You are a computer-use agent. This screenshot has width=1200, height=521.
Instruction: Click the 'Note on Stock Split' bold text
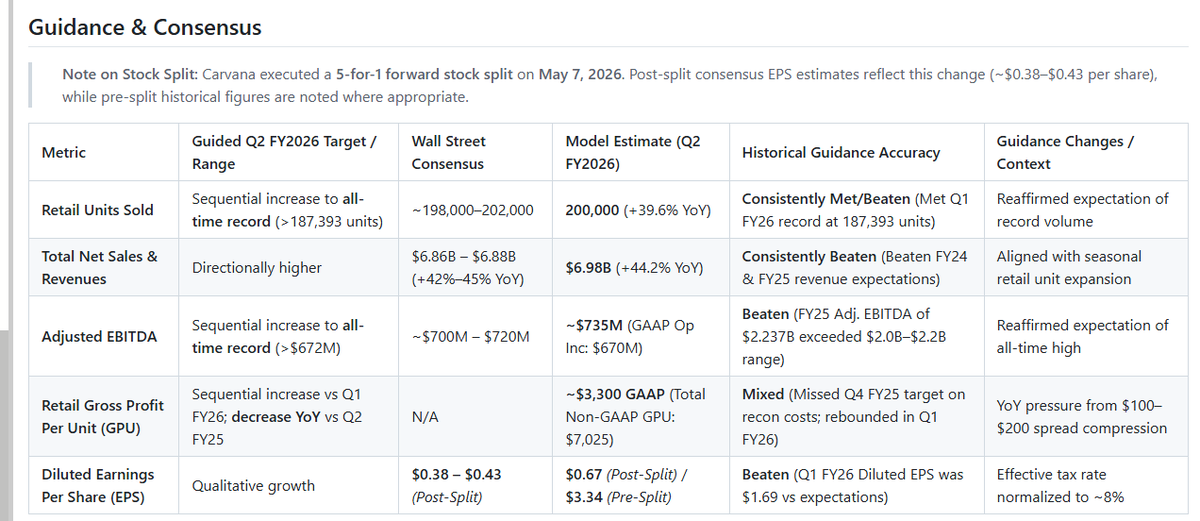pos(127,75)
